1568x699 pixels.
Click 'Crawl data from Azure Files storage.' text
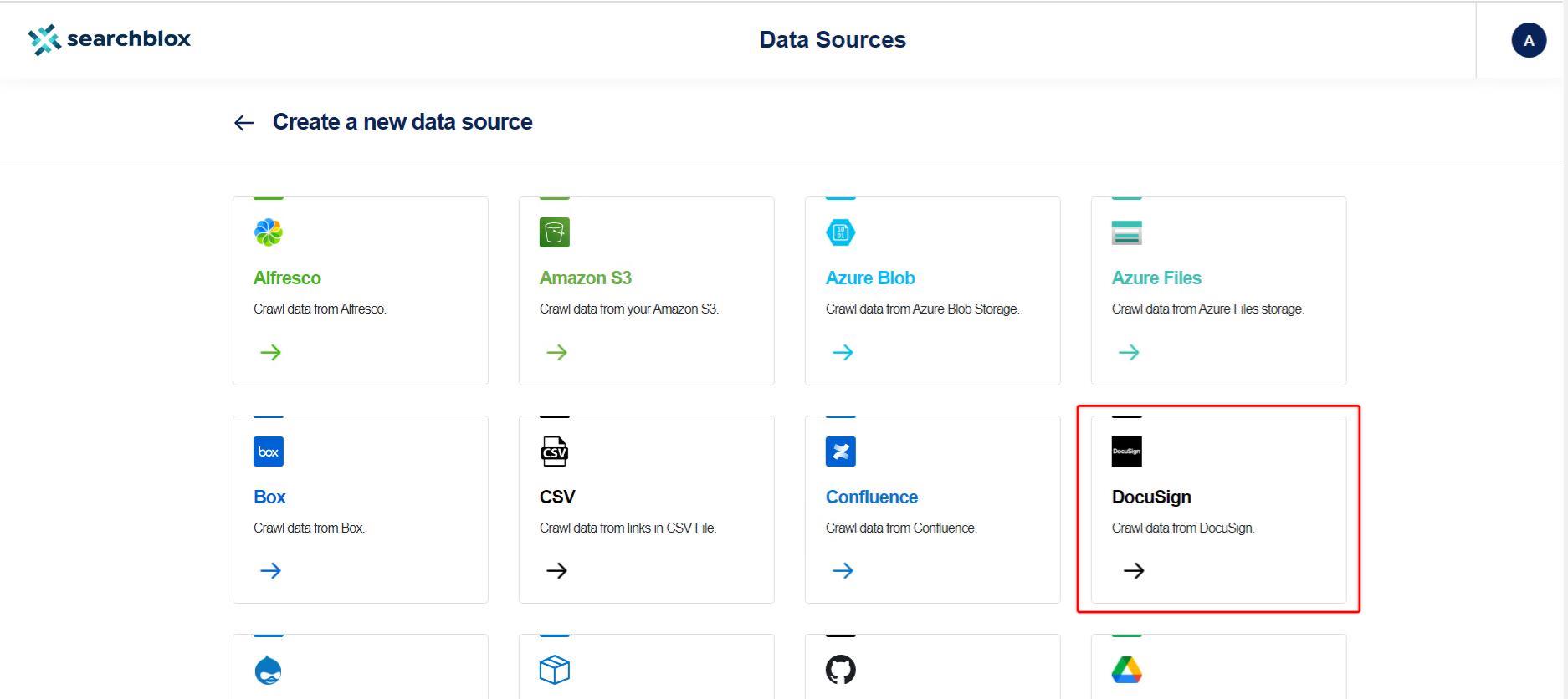click(x=1208, y=309)
